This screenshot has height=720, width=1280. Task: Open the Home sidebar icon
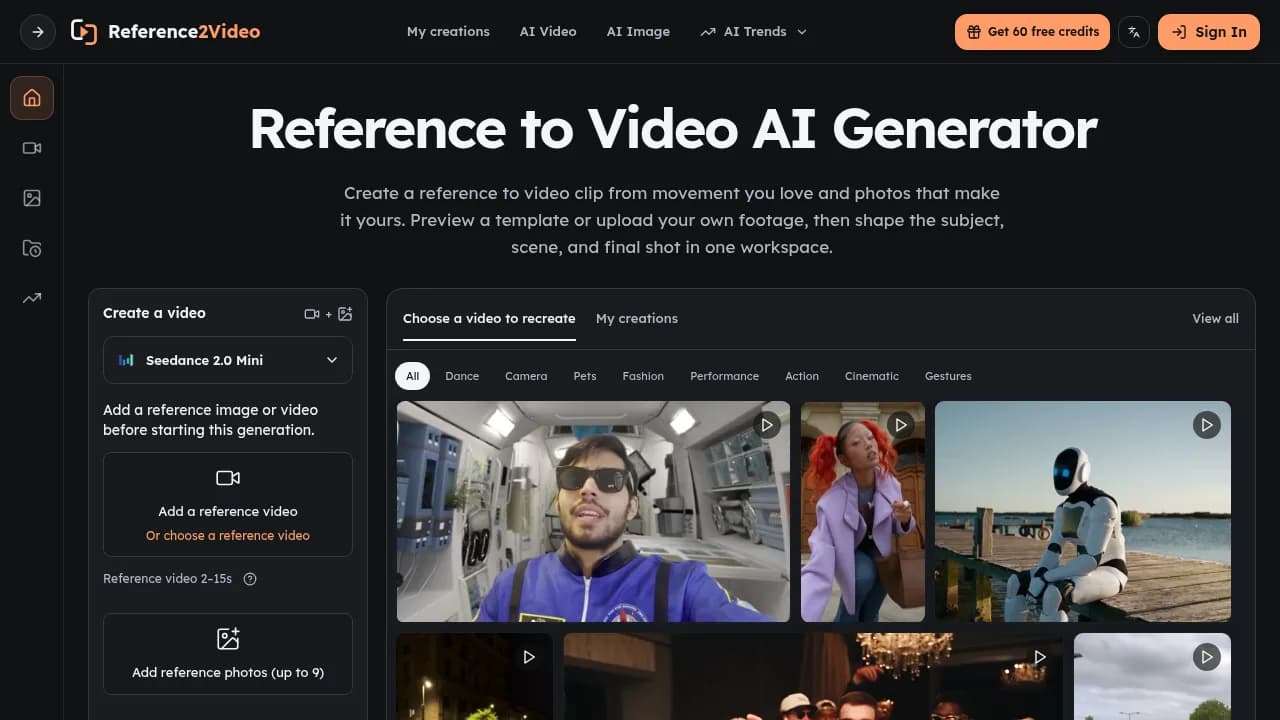[32, 98]
